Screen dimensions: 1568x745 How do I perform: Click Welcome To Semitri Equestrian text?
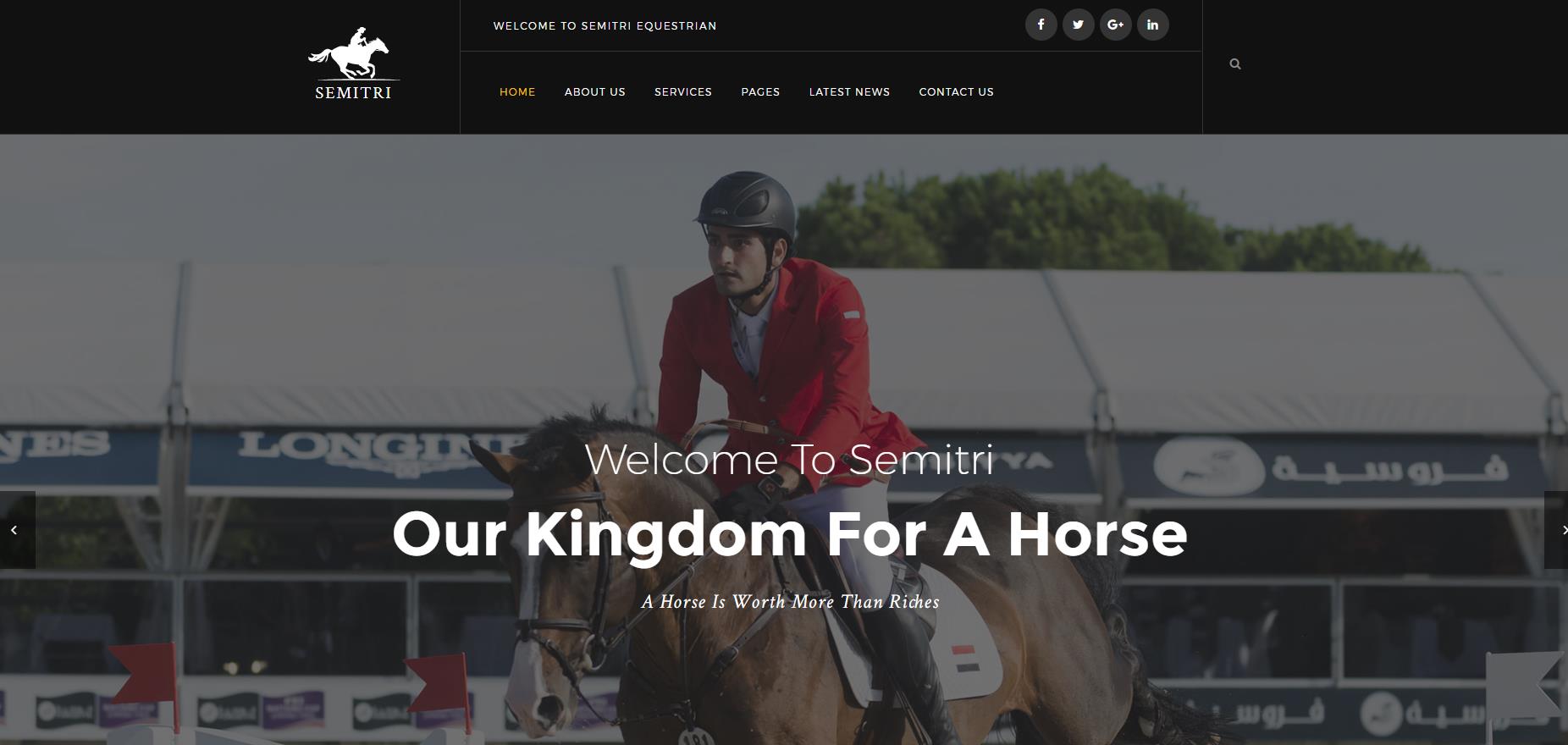tap(605, 26)
